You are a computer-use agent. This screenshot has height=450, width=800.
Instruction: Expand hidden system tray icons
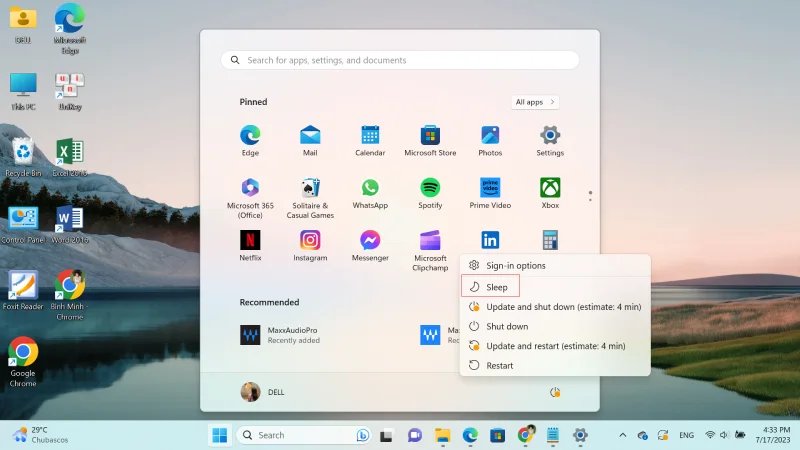pyautogui.click(x=622, y=435)
